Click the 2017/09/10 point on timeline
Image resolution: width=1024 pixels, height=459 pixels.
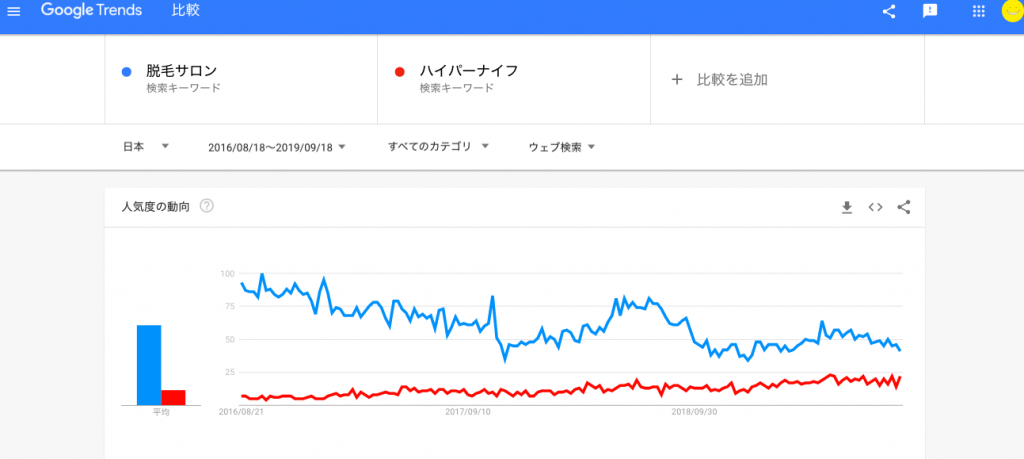[x=468, y=413]
